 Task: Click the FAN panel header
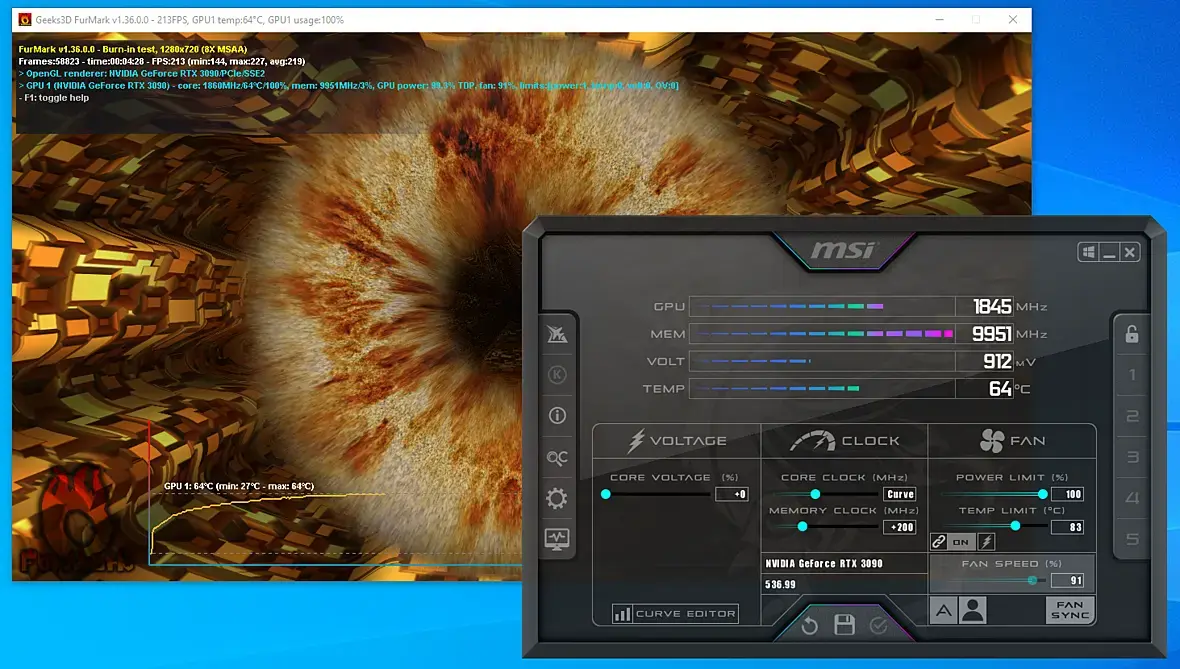click(1012, 441)
